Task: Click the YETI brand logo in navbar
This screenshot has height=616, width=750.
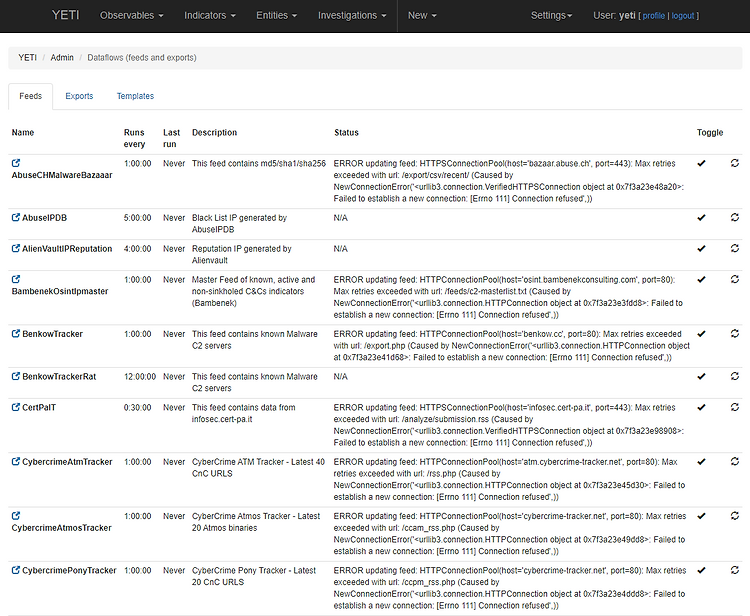Action: [x=66, y=15]
